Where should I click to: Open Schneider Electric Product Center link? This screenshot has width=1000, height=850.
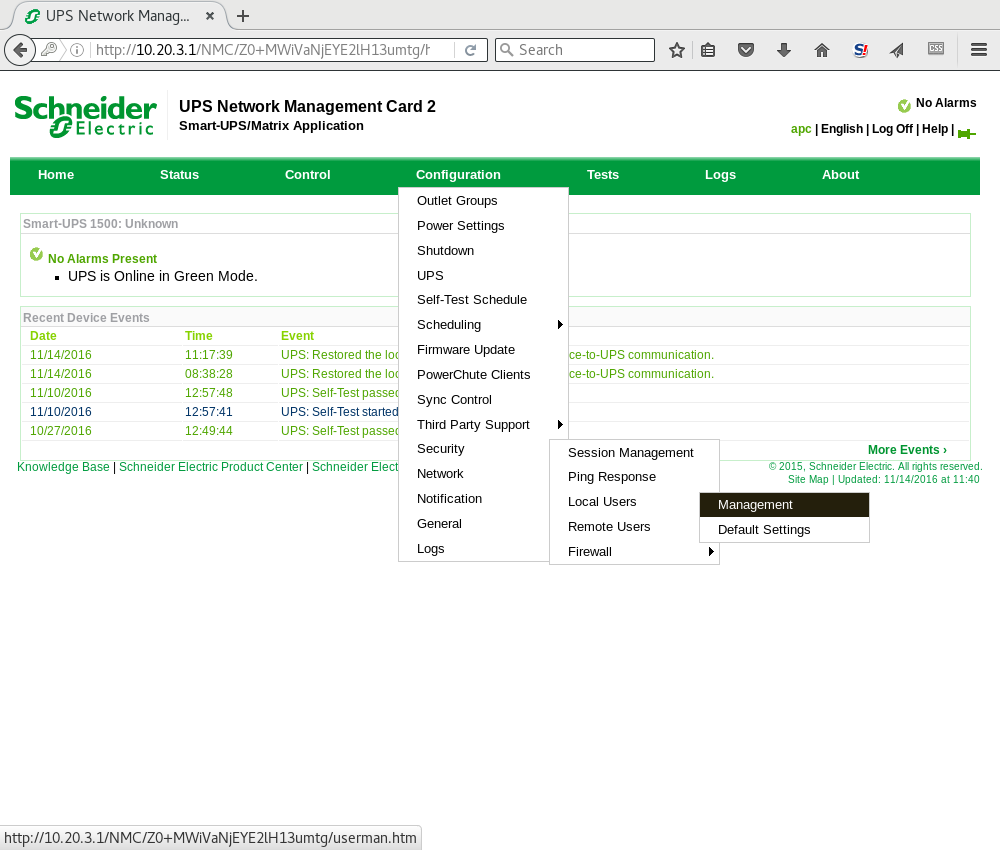pyautogui.click(x=211, y=467)
